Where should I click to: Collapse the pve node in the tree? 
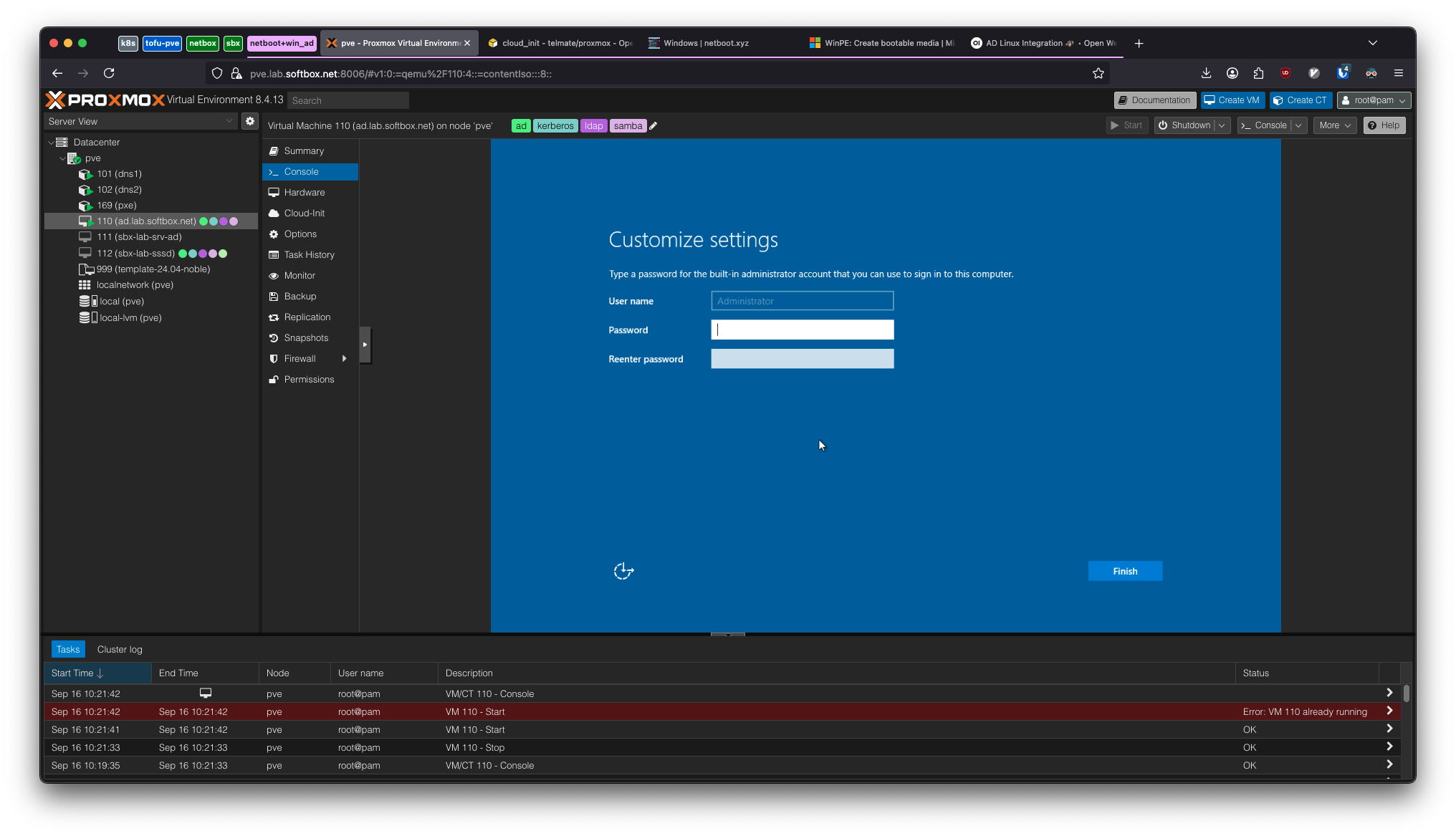point(63,158)
